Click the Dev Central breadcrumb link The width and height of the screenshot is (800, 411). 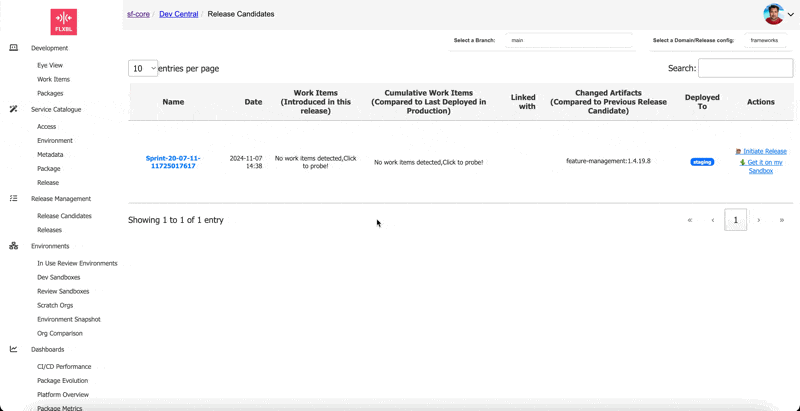[x=179, y=14]
